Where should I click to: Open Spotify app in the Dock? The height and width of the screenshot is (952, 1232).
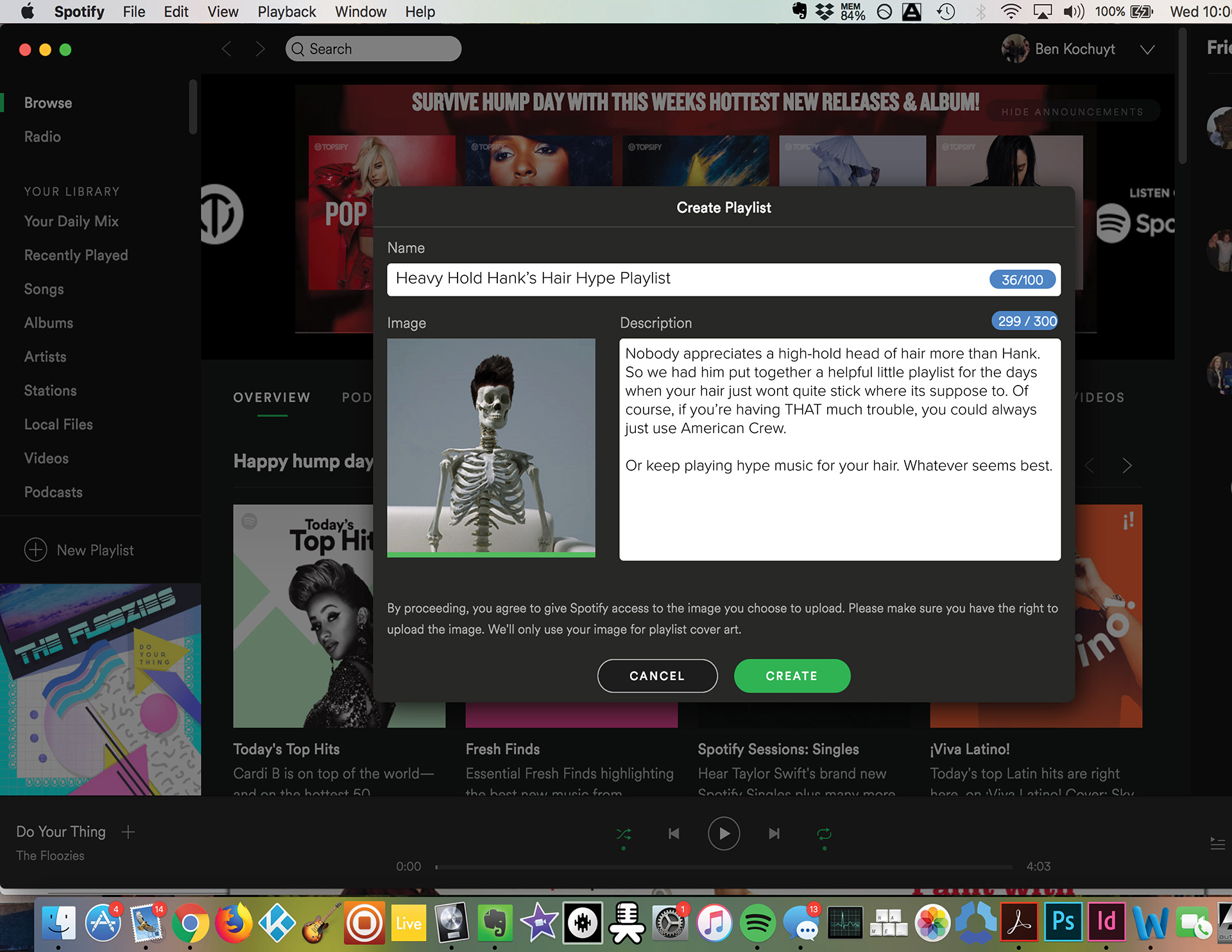(757, 923)
